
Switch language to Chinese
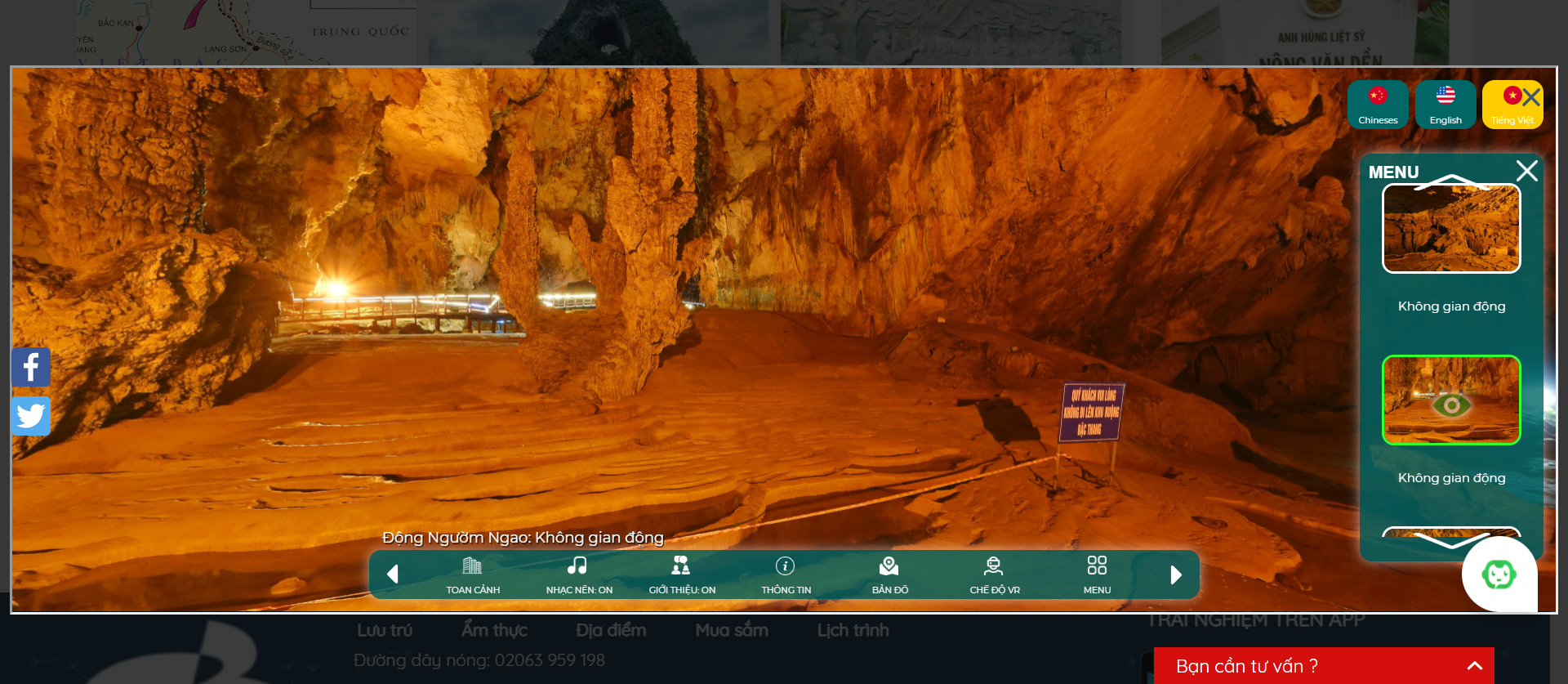(x=1378, y=105)
